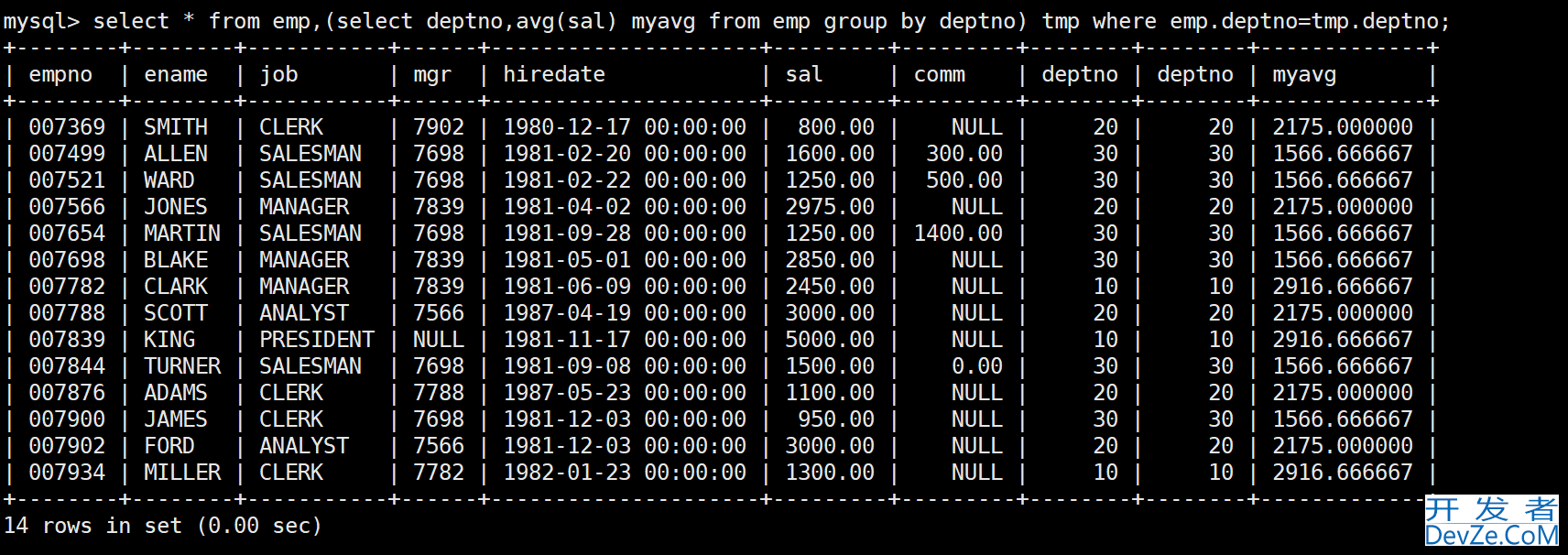Click salary value 950.00
The image size is (1568, 555).
(836, 419)
